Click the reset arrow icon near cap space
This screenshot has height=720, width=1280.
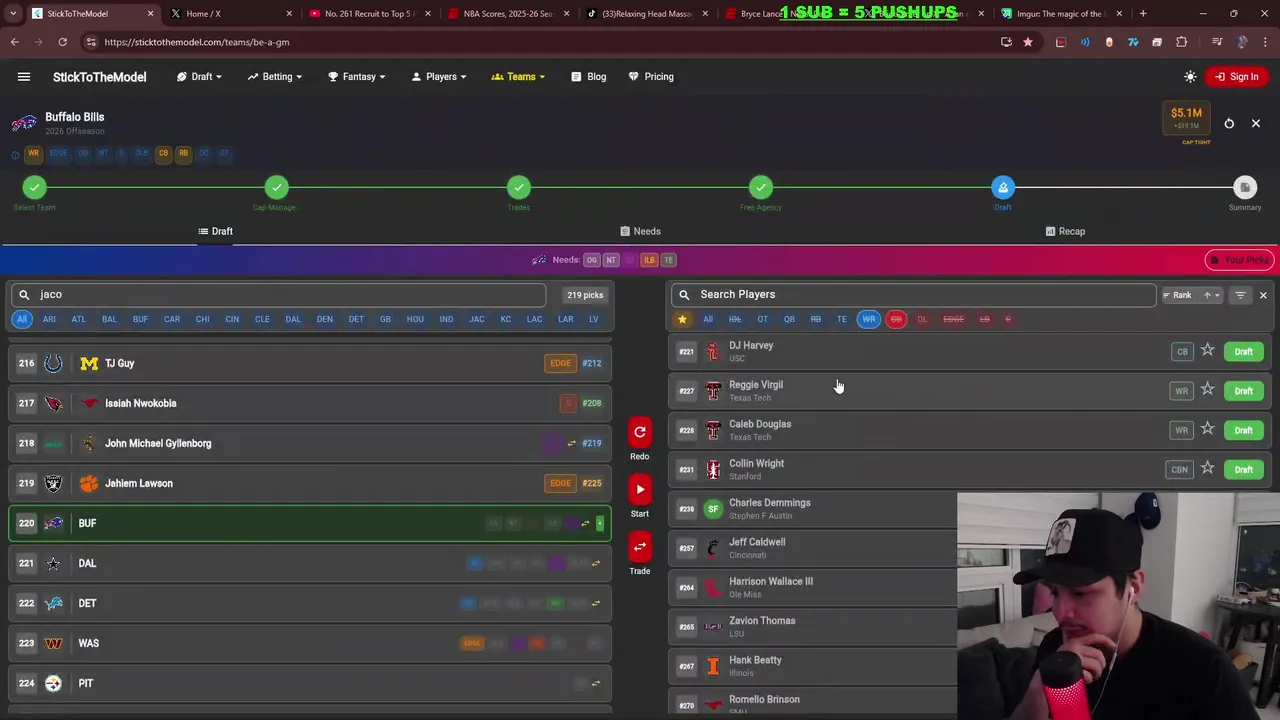[x=1229, y=124]
